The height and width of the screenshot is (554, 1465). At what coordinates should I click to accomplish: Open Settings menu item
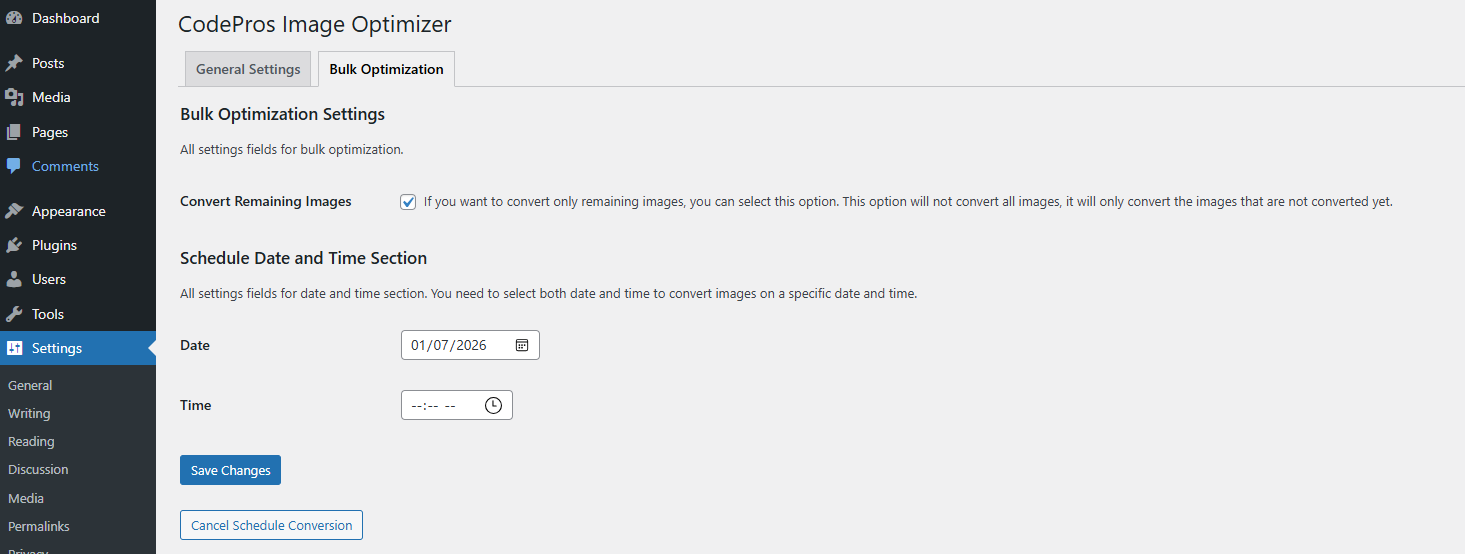pyautogui.click(x=78, y=348)
